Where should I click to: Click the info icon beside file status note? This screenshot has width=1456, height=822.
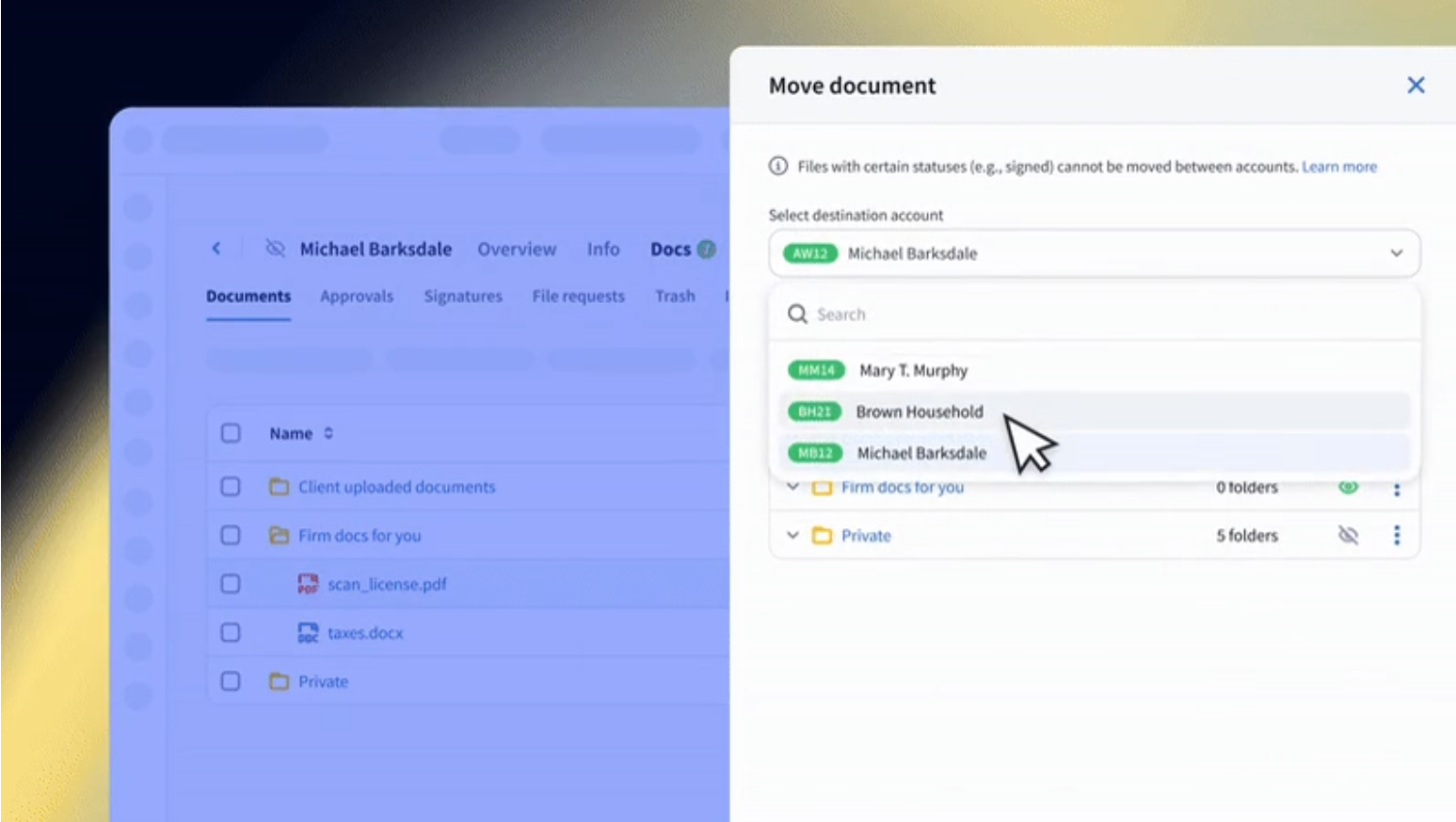click(778, 167)
